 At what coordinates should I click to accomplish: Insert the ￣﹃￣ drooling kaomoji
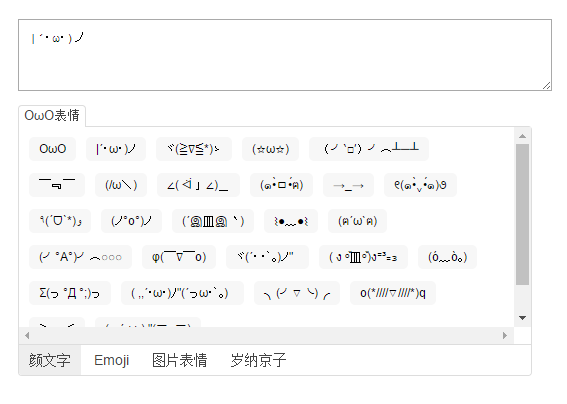pyautogui.click(x=57, y=185)
